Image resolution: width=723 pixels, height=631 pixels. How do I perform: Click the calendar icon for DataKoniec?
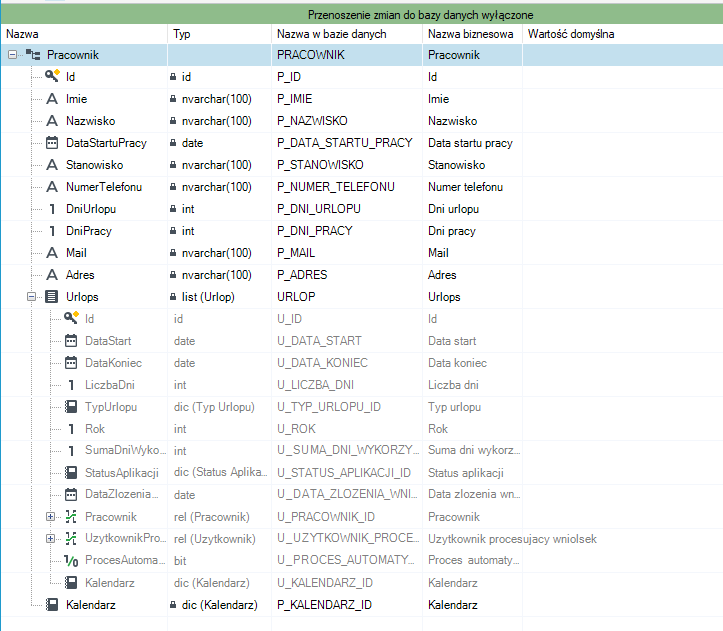(x=71, y=363)
